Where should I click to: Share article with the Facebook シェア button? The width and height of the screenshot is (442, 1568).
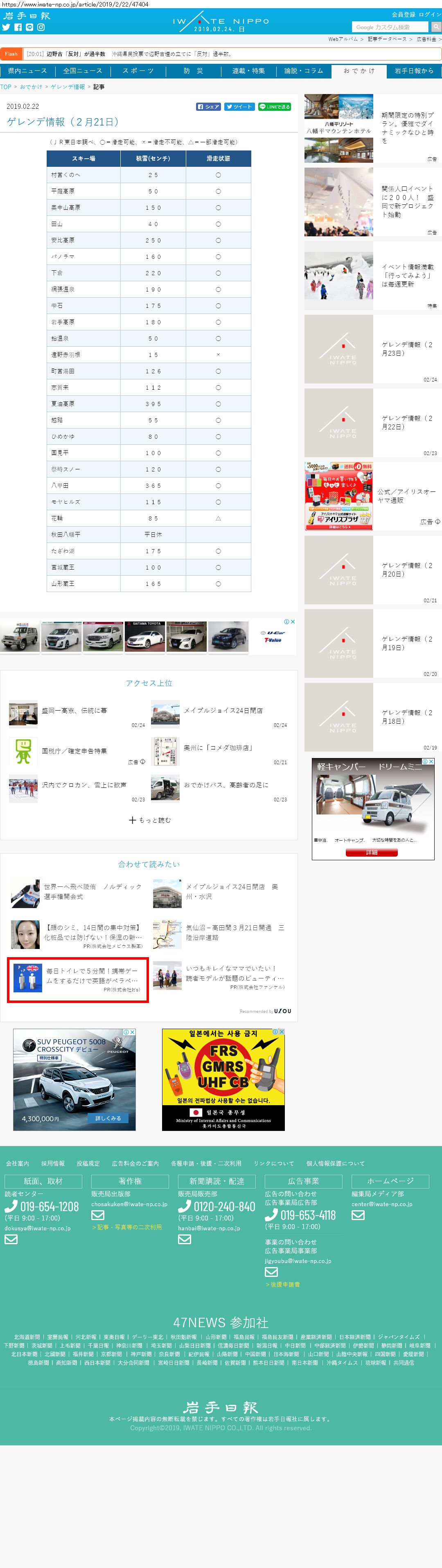coord(208,107)
